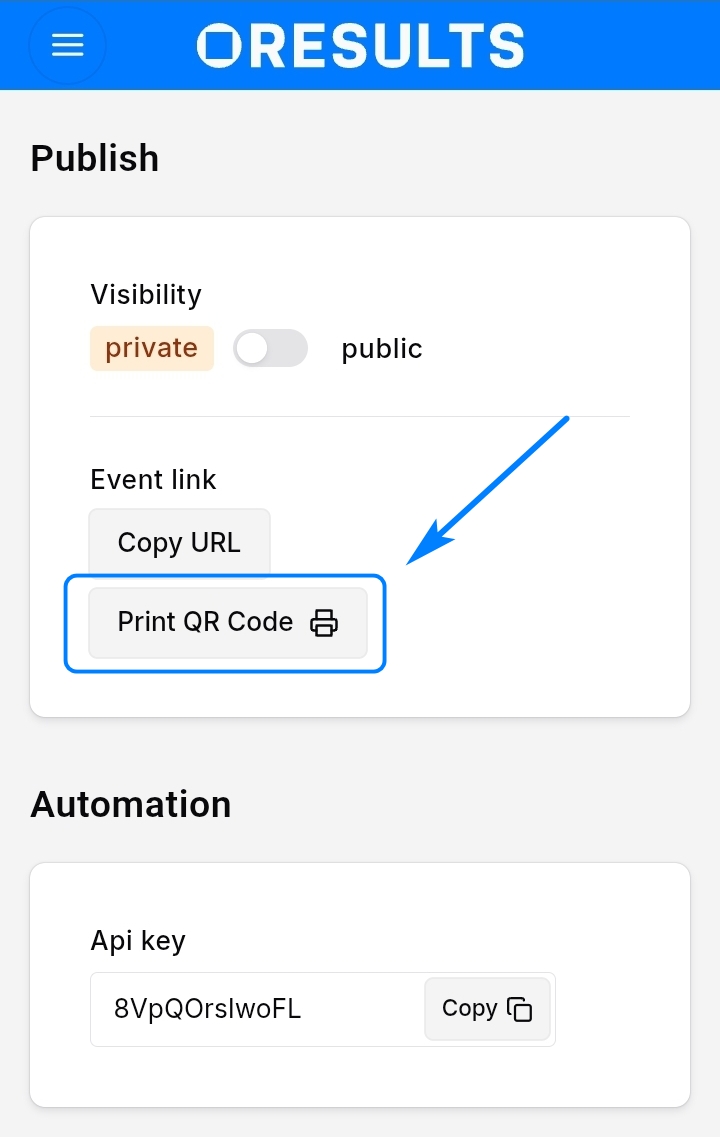Image resolution: width=720 pixels, height=1137 pixels.
Task: Click the printer icon
Action: [324, 623]
